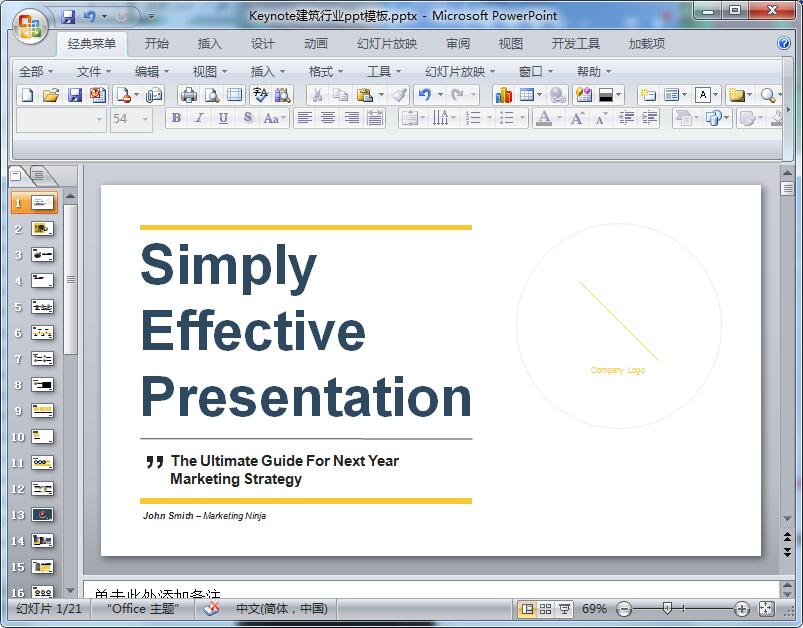
Task: Click the research binoculars book icon
Action: pos(283,95)
